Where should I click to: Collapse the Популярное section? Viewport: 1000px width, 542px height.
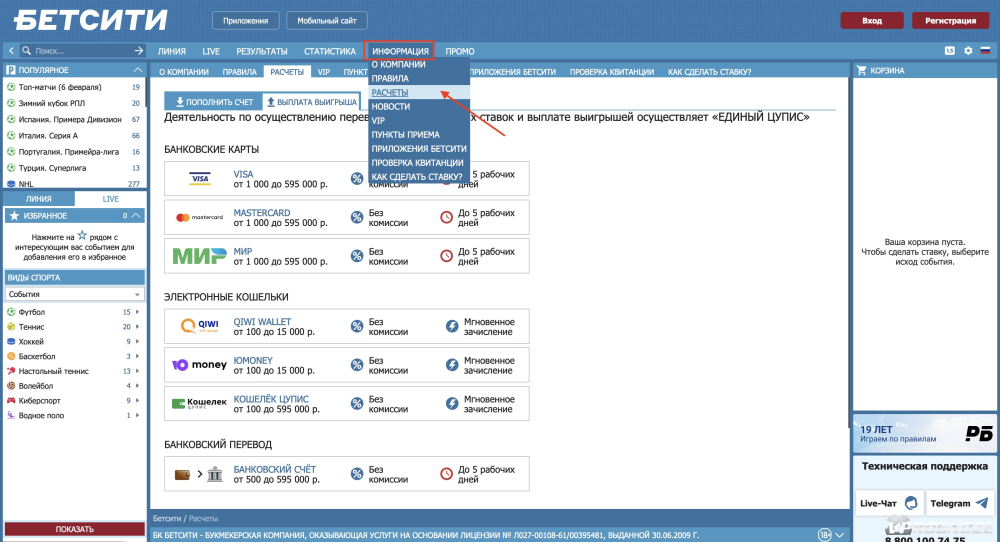click(138, 70)
